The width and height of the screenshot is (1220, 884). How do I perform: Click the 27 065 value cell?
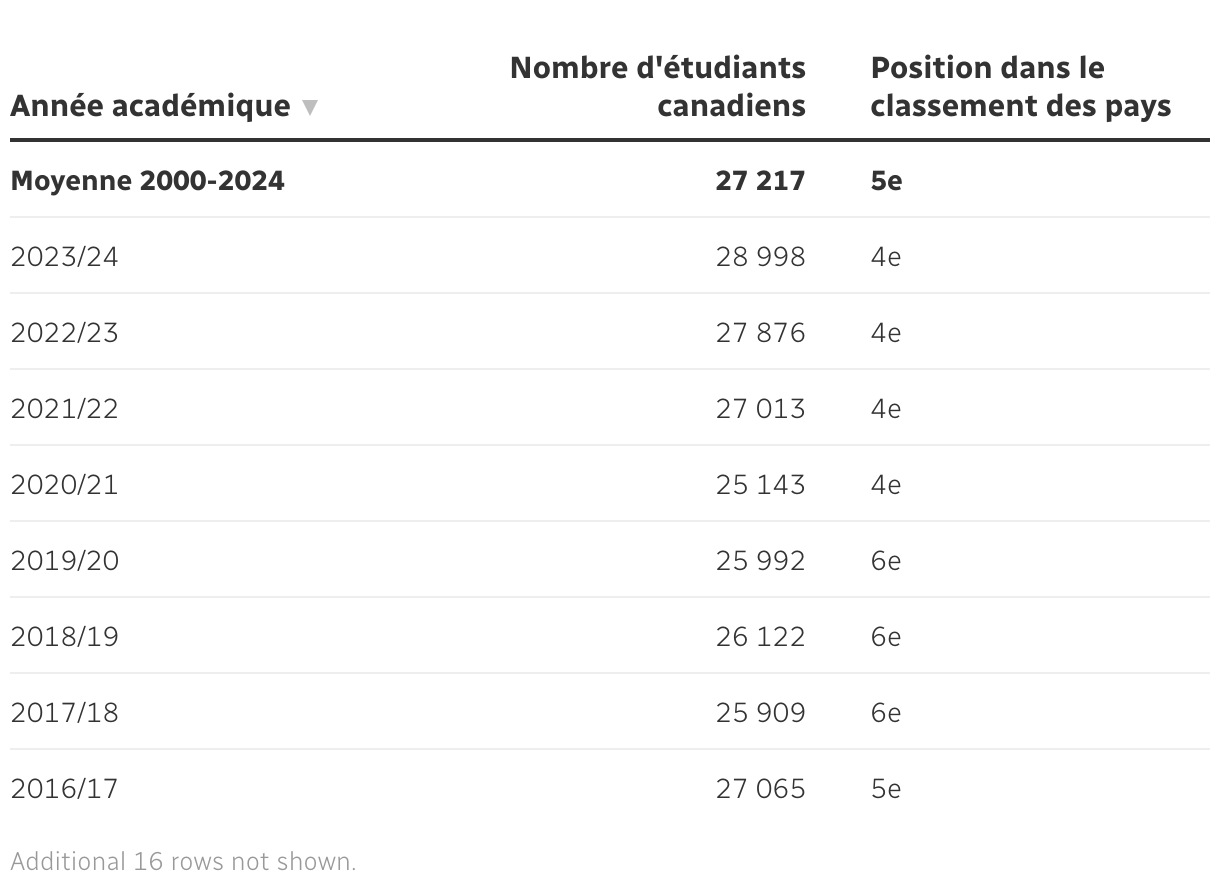point(761,789)
